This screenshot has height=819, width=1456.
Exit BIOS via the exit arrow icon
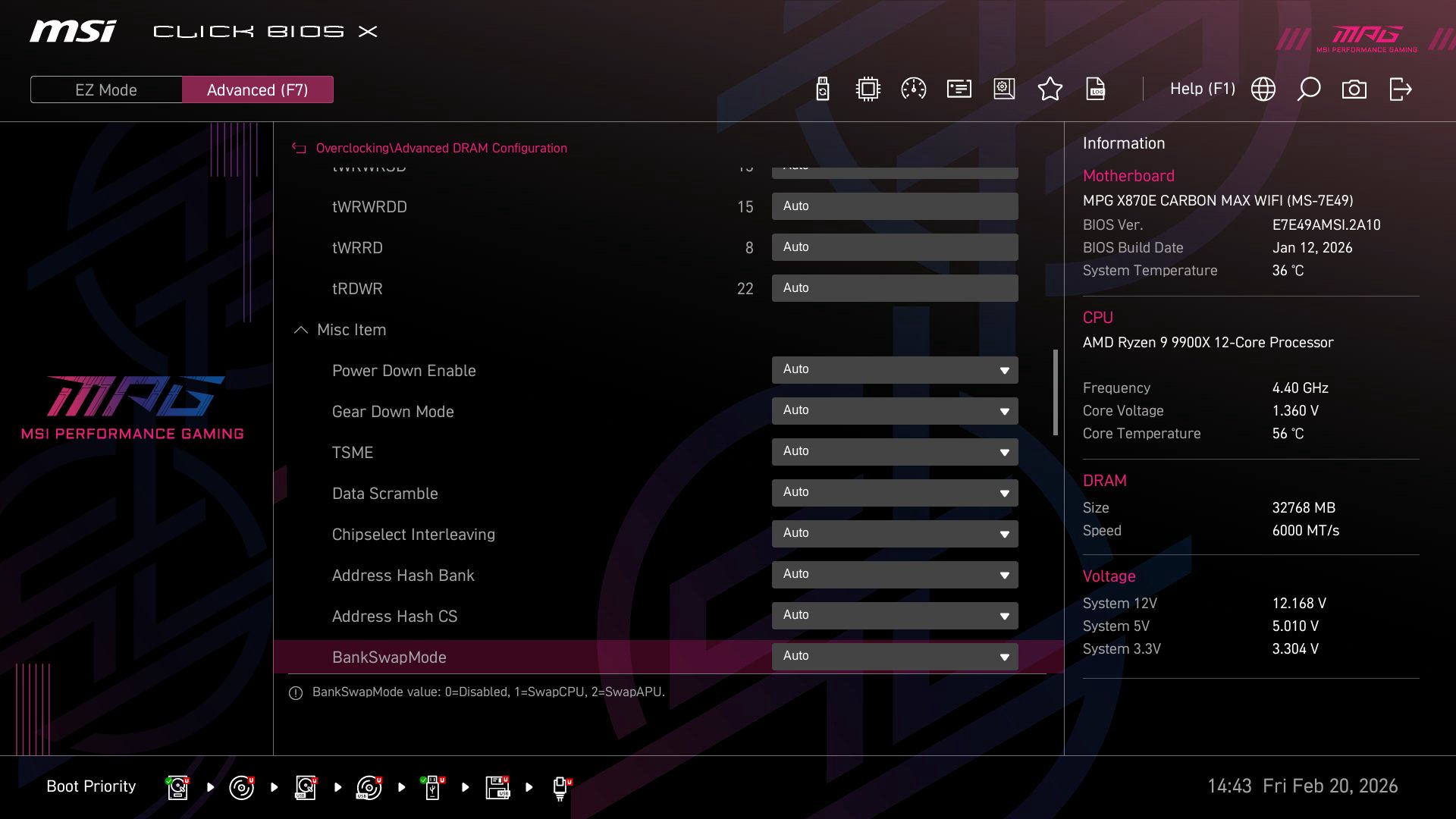[1399, 89]
